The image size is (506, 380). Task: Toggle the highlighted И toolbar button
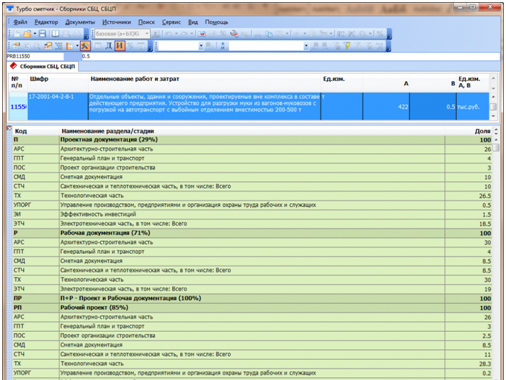click(x=120, y=46)
